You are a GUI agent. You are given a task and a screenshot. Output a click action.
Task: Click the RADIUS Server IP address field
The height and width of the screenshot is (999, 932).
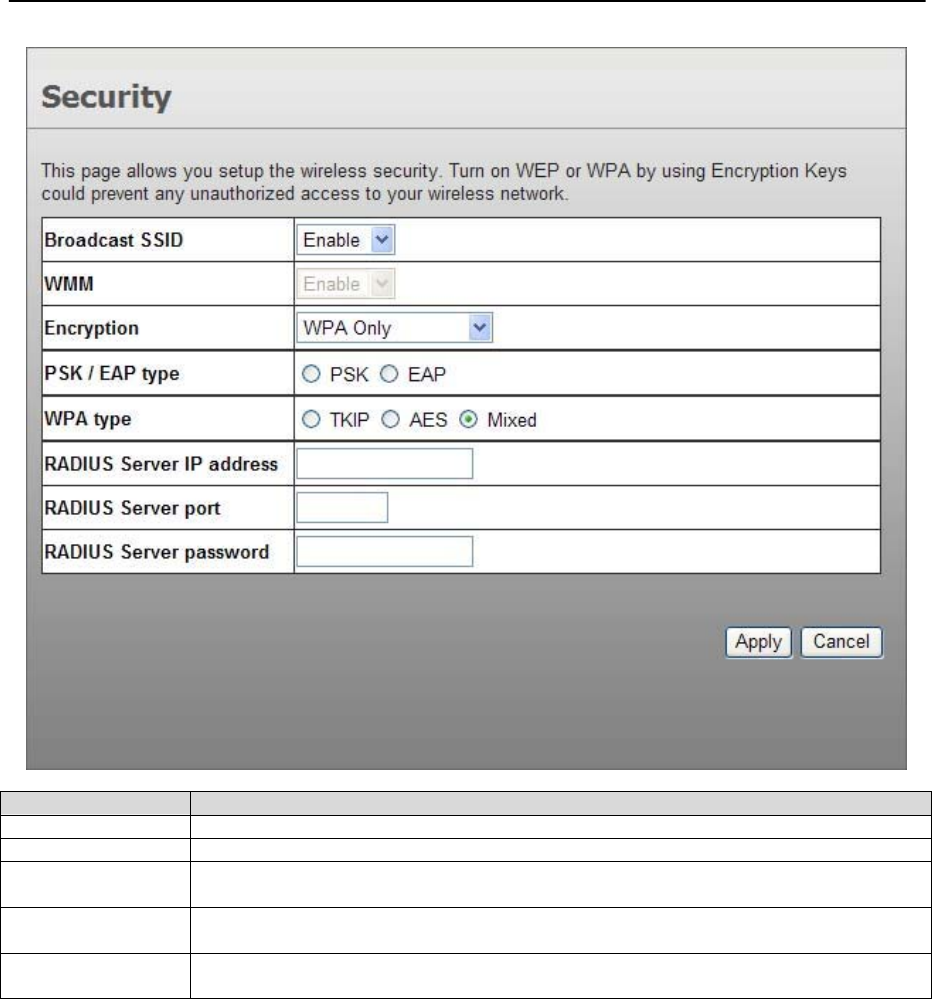coord(384,464)
